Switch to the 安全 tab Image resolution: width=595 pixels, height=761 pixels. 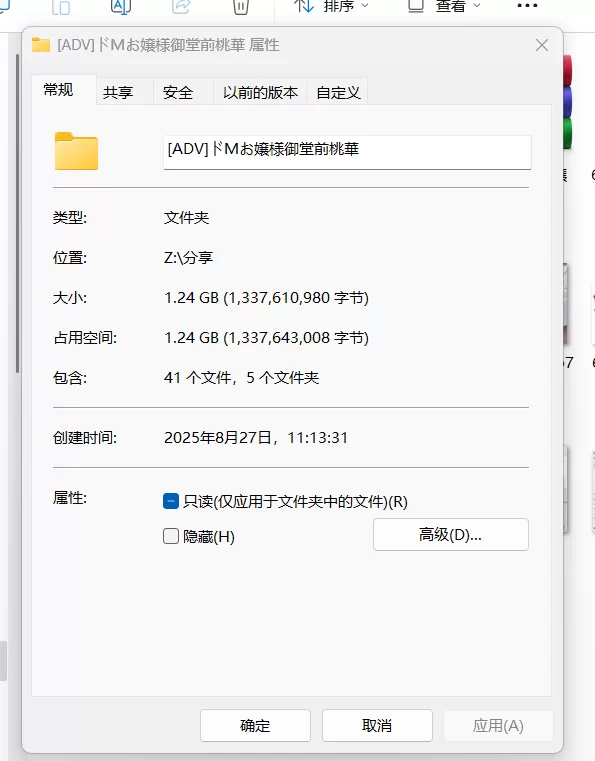tap(178, 92)
